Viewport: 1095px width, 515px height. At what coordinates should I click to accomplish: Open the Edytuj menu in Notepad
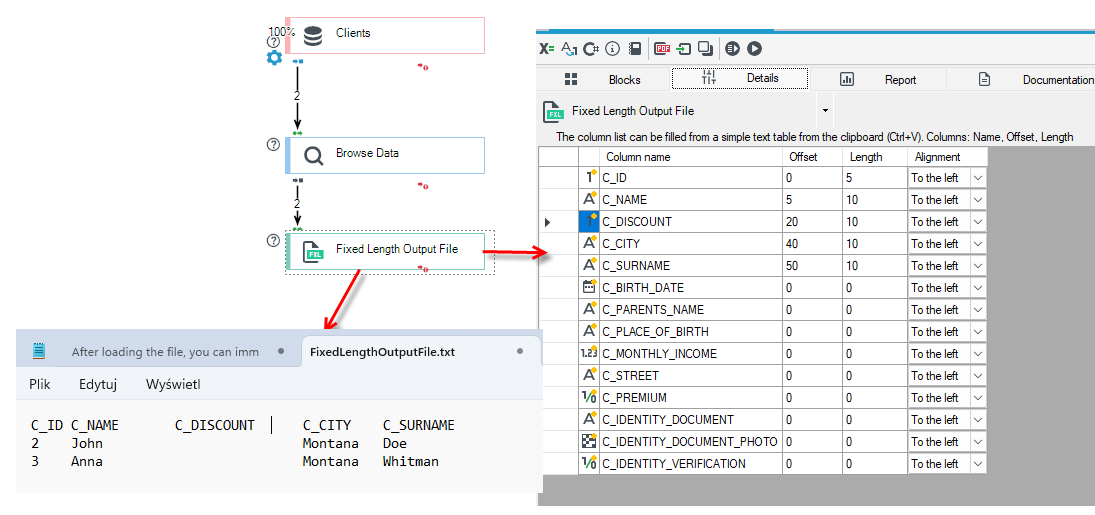[98, 384]
